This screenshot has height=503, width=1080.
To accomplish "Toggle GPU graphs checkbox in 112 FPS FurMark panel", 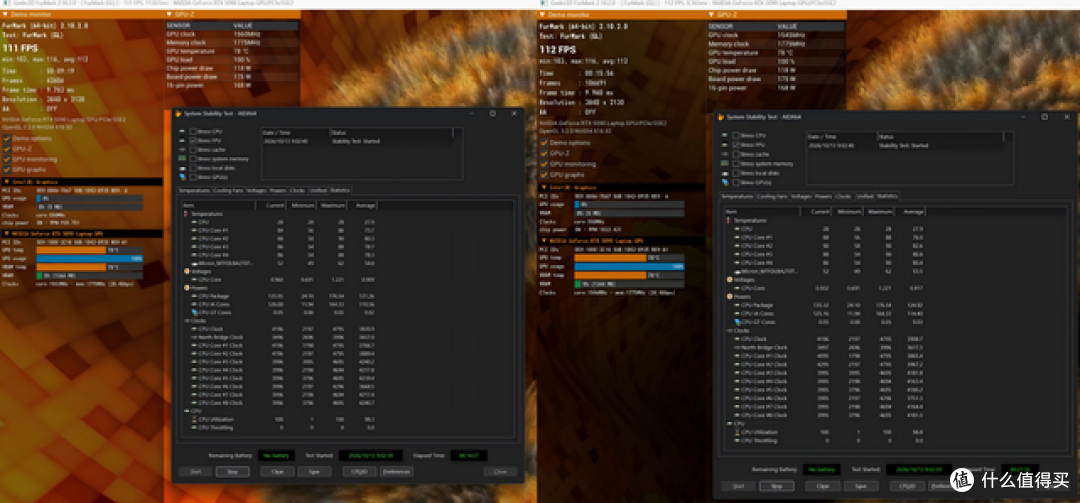I will click(543, 175).
